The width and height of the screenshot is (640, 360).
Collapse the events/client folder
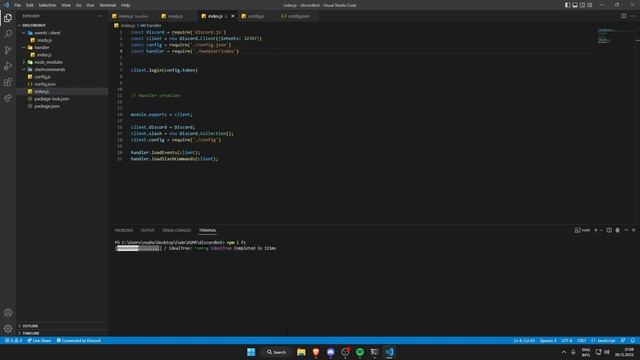point(62,33)
